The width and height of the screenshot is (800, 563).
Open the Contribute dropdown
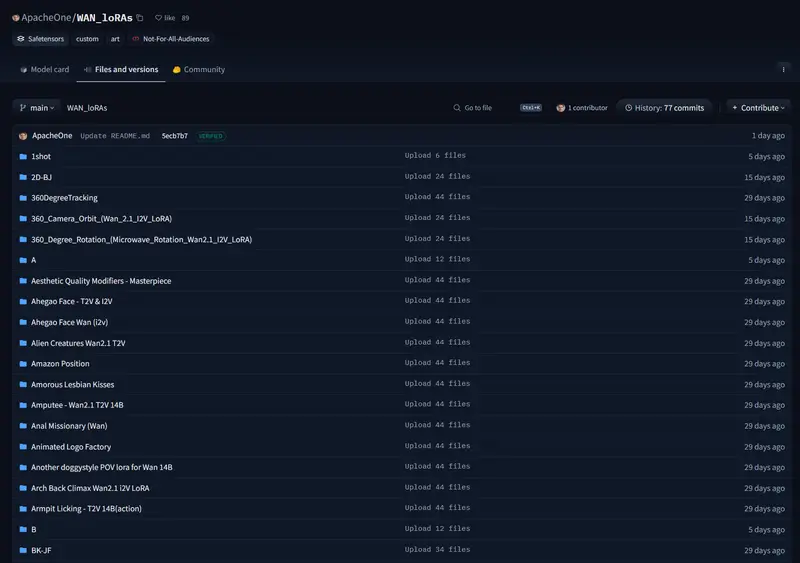tap(759, 108)
